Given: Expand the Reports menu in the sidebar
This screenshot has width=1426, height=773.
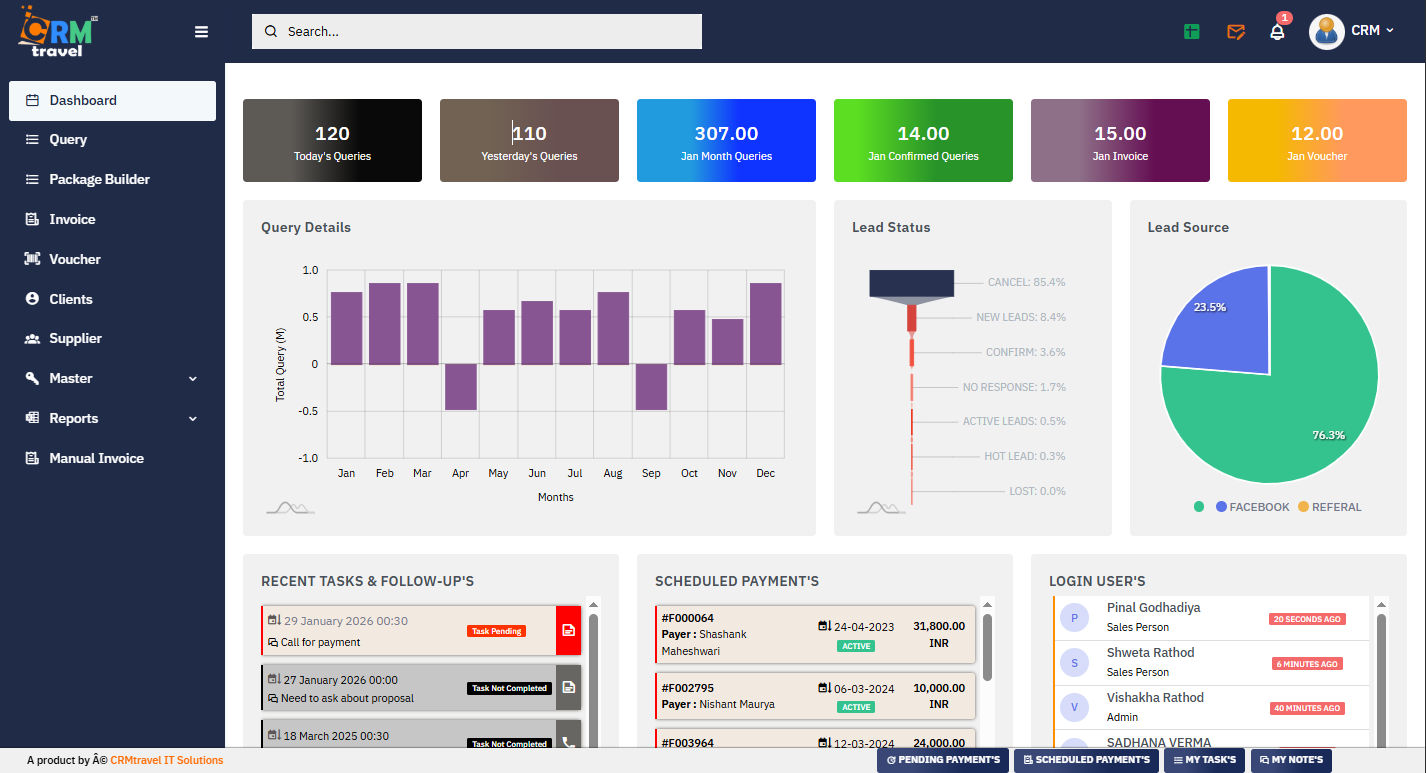Looking at the screenshot, I should click(x=110, y=418).
